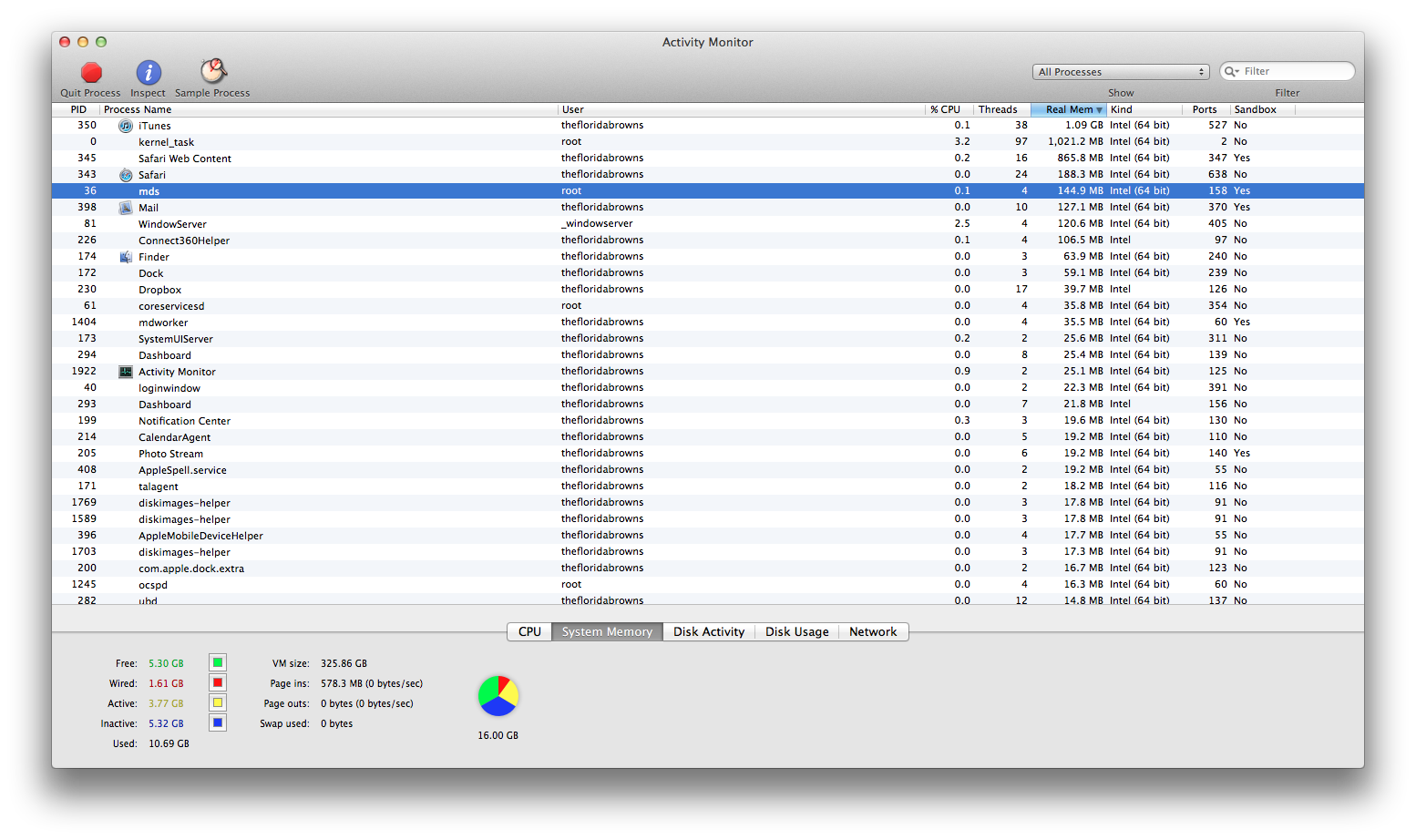Click the VM size 325.86 GB value
The image size is (1416, 840).
tap(344, 663)
